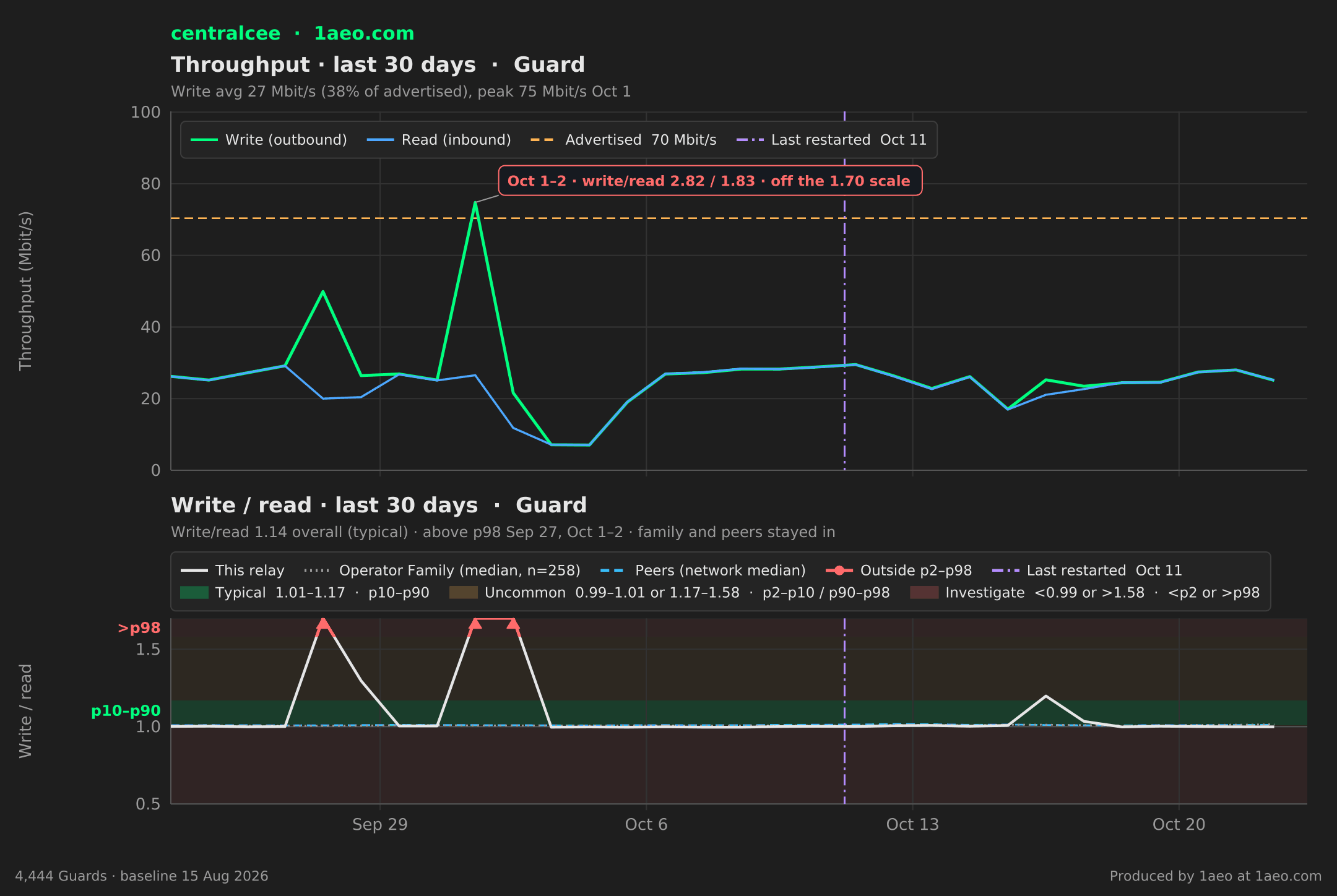The height and width of the screenshot is (896, 1337).
Task: Click the red Investigate range swatch
Action: tap(924, 593)
